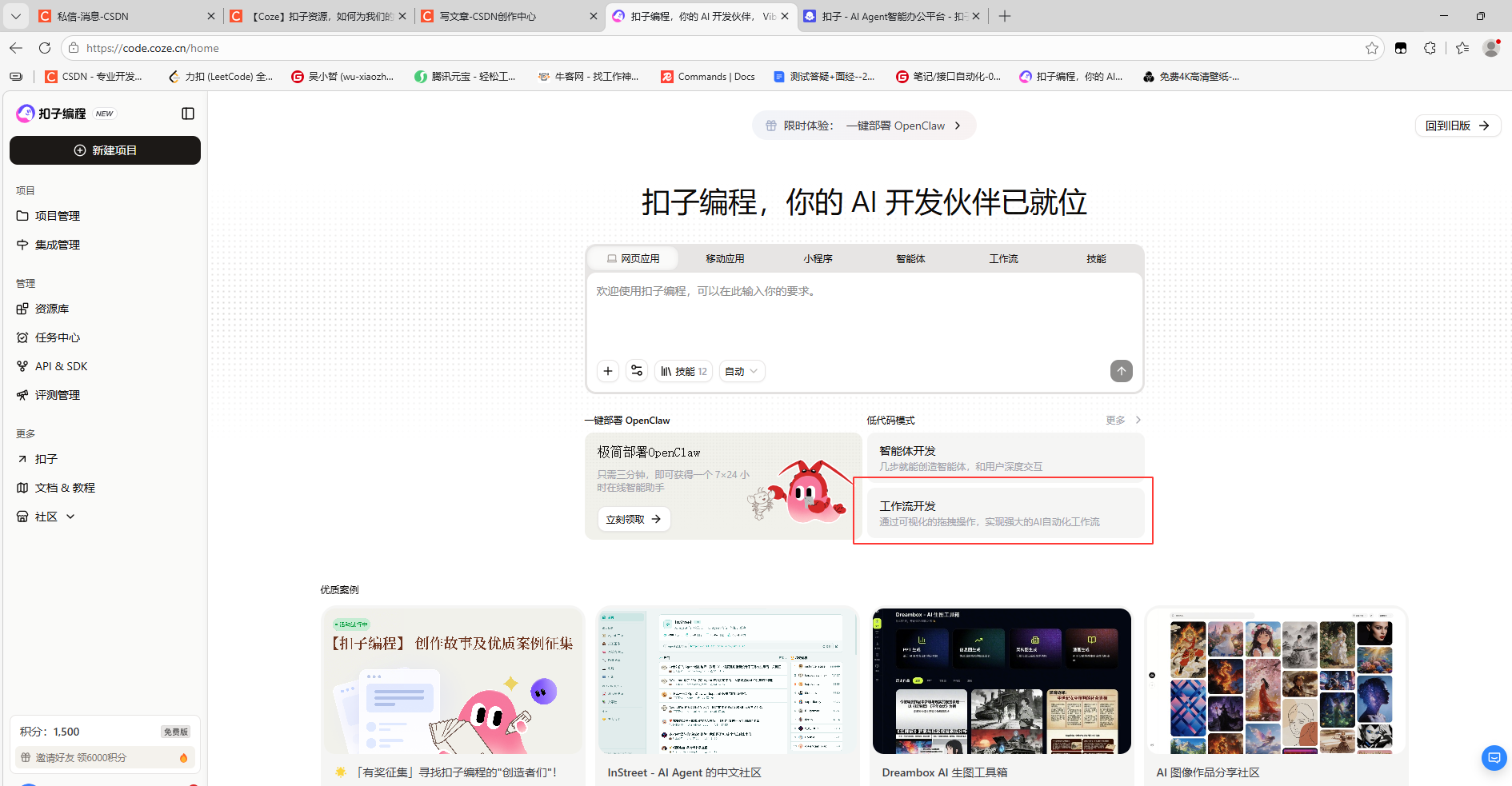Open 牛客网 bookmark
Viewport: 1512px width, 786px height.
click(588, 77)
